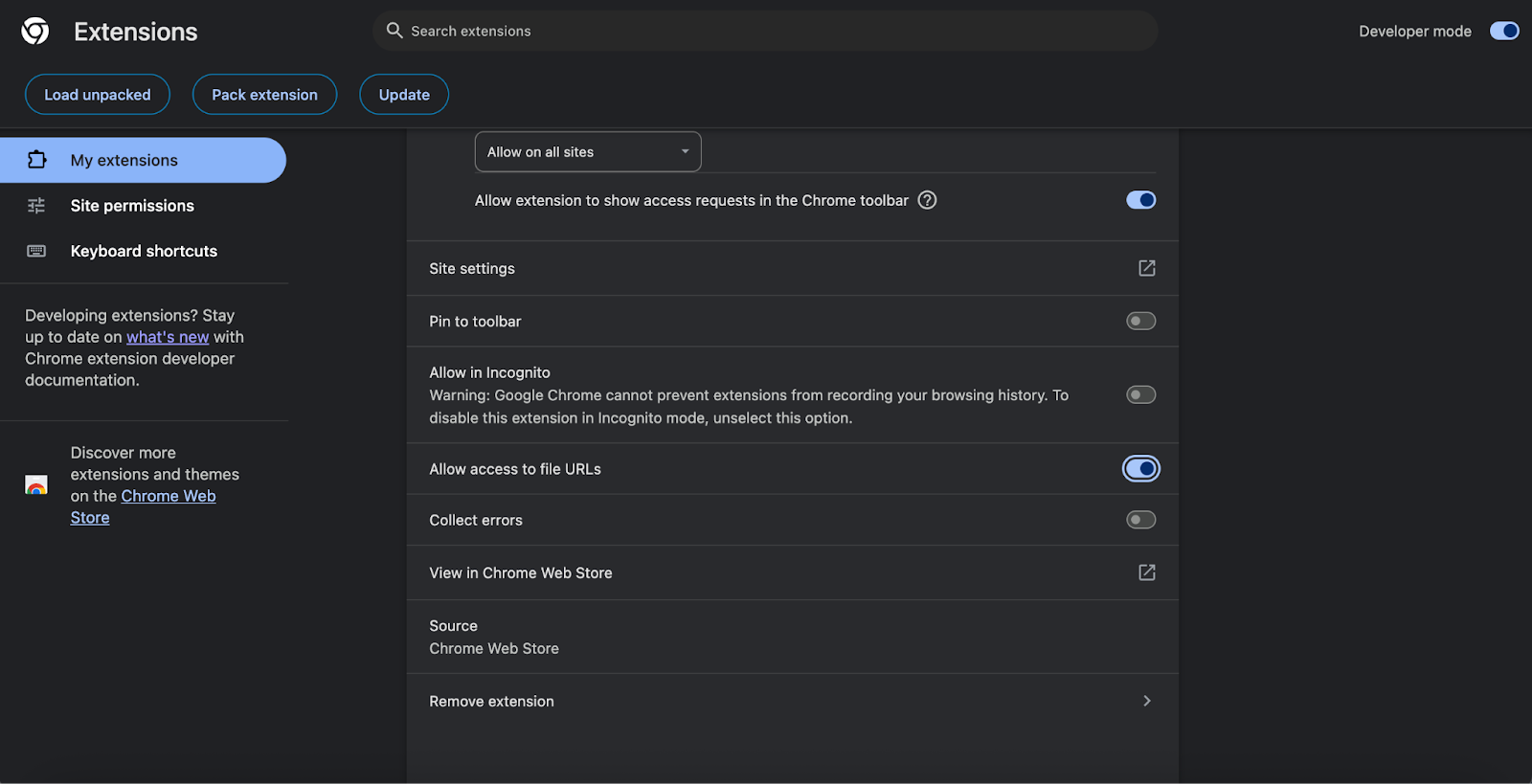1532x784 pixels.
Task: Click the Update button
Action: click(404, 95)
